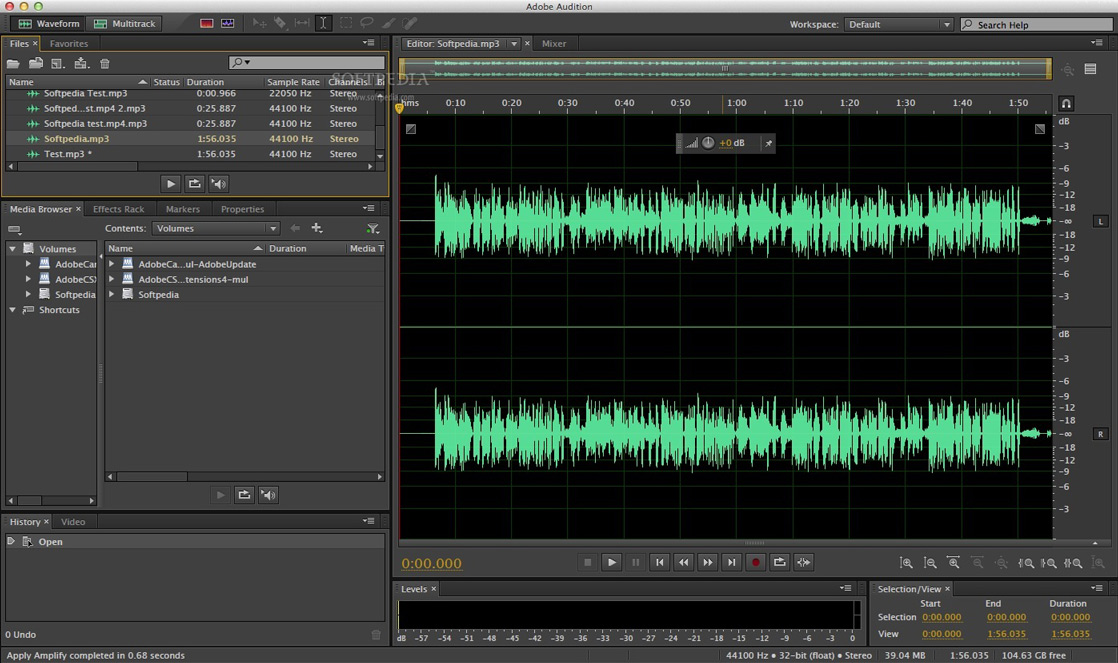
Task: Select Softpedia Test.mp3 in Files list
Action: [x=192, y=93]
